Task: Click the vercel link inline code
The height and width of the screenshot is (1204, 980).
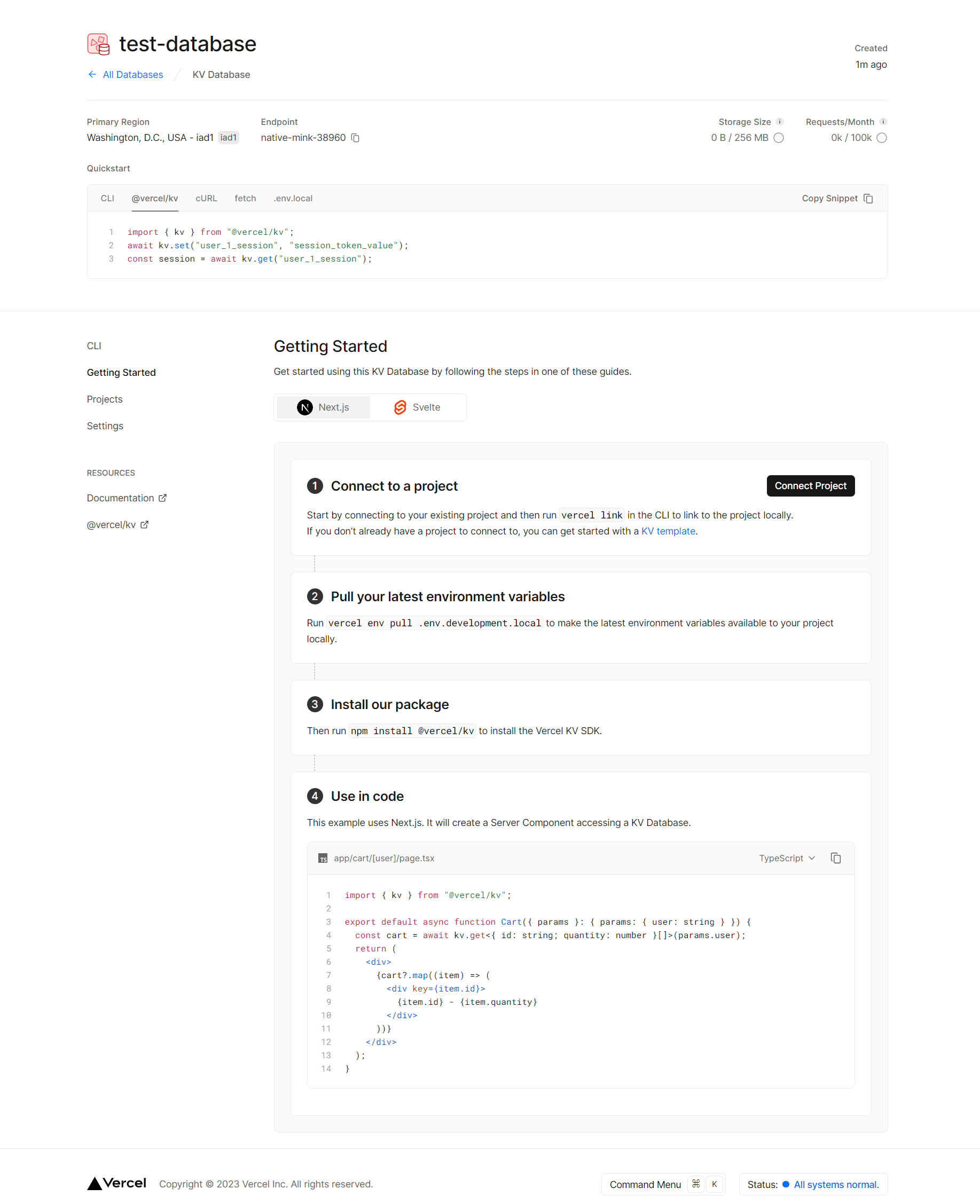Action: point(592,515)
